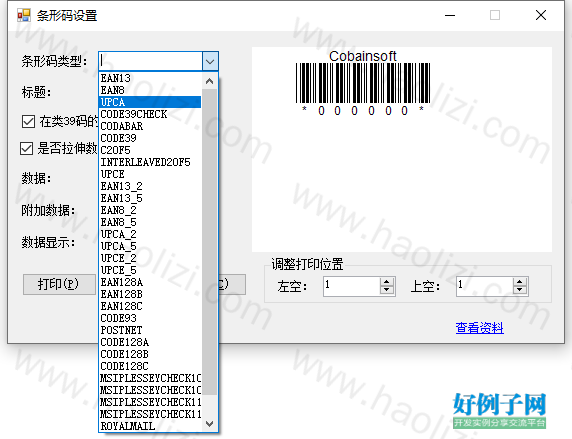The height and width of the screenshot is (439, 572).
Task: Open the barcode type combo box arrow
Action: (x=210, y=61)
